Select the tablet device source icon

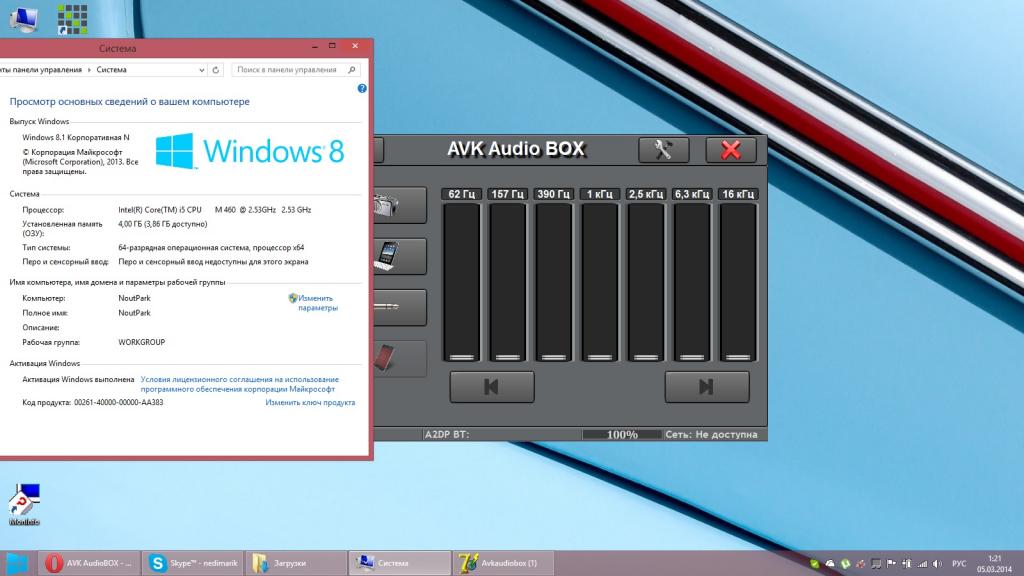[x=387, y=256]
